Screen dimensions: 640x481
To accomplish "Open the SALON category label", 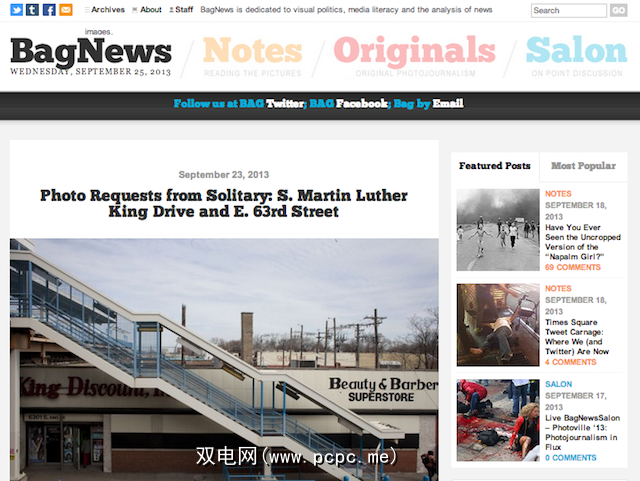I will pyautogui.click(x=558, y=384).
